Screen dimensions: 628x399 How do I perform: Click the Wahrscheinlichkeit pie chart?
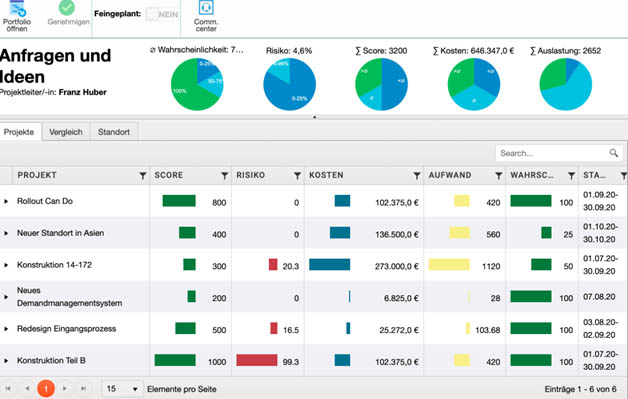pos(197,84)
